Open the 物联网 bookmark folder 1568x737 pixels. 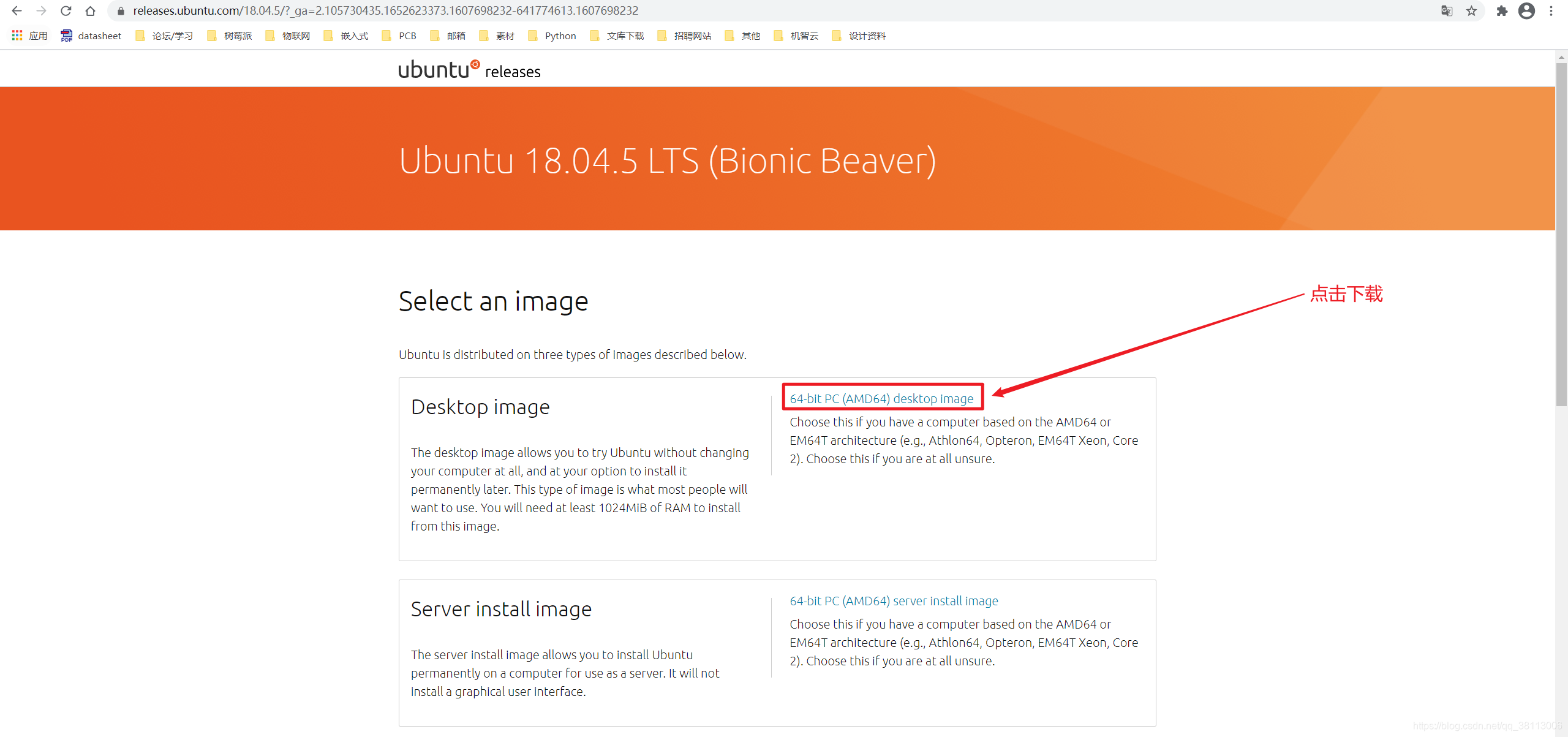[x=288, y=36]
